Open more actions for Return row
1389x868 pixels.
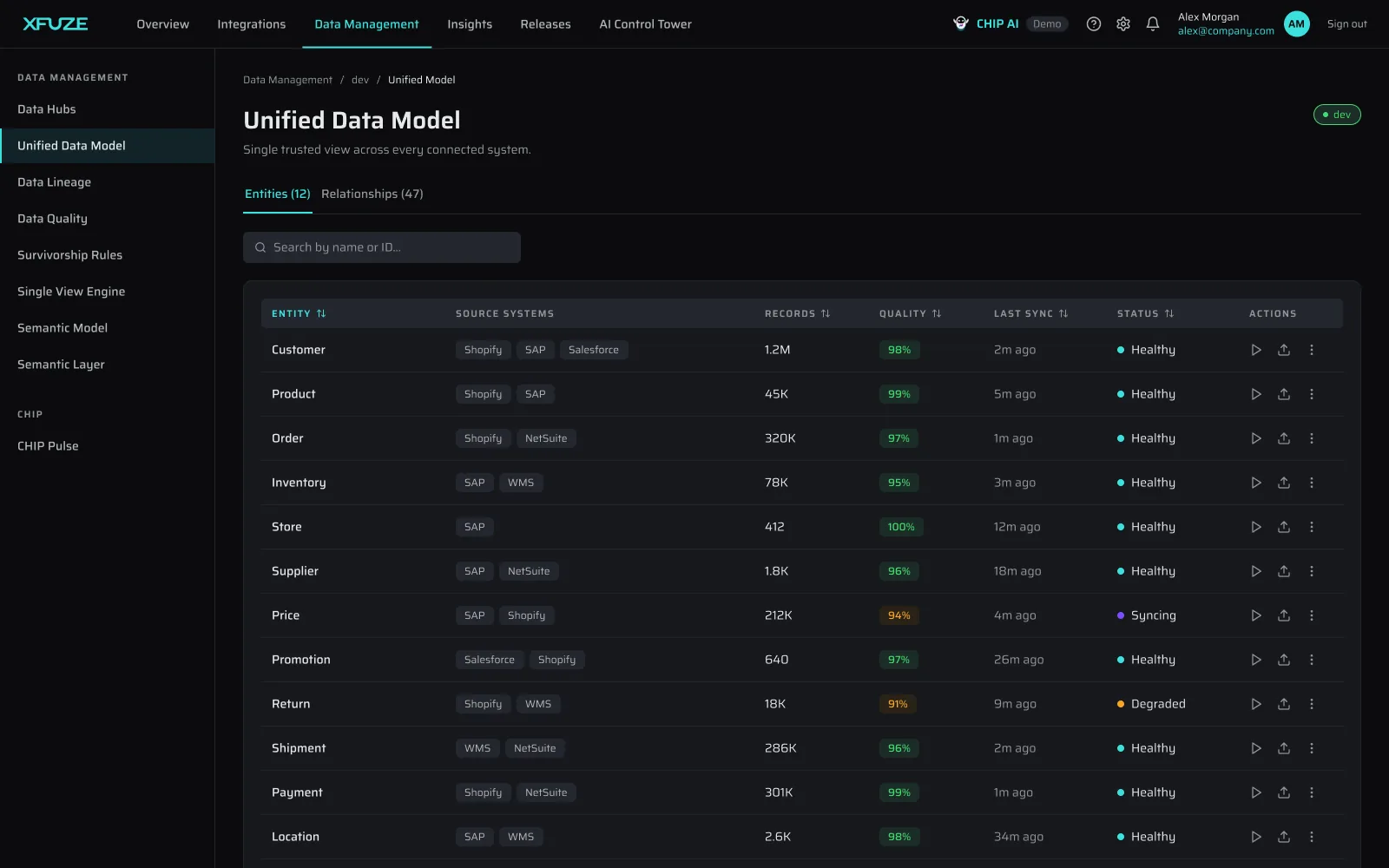click(x=1312, y=704)
